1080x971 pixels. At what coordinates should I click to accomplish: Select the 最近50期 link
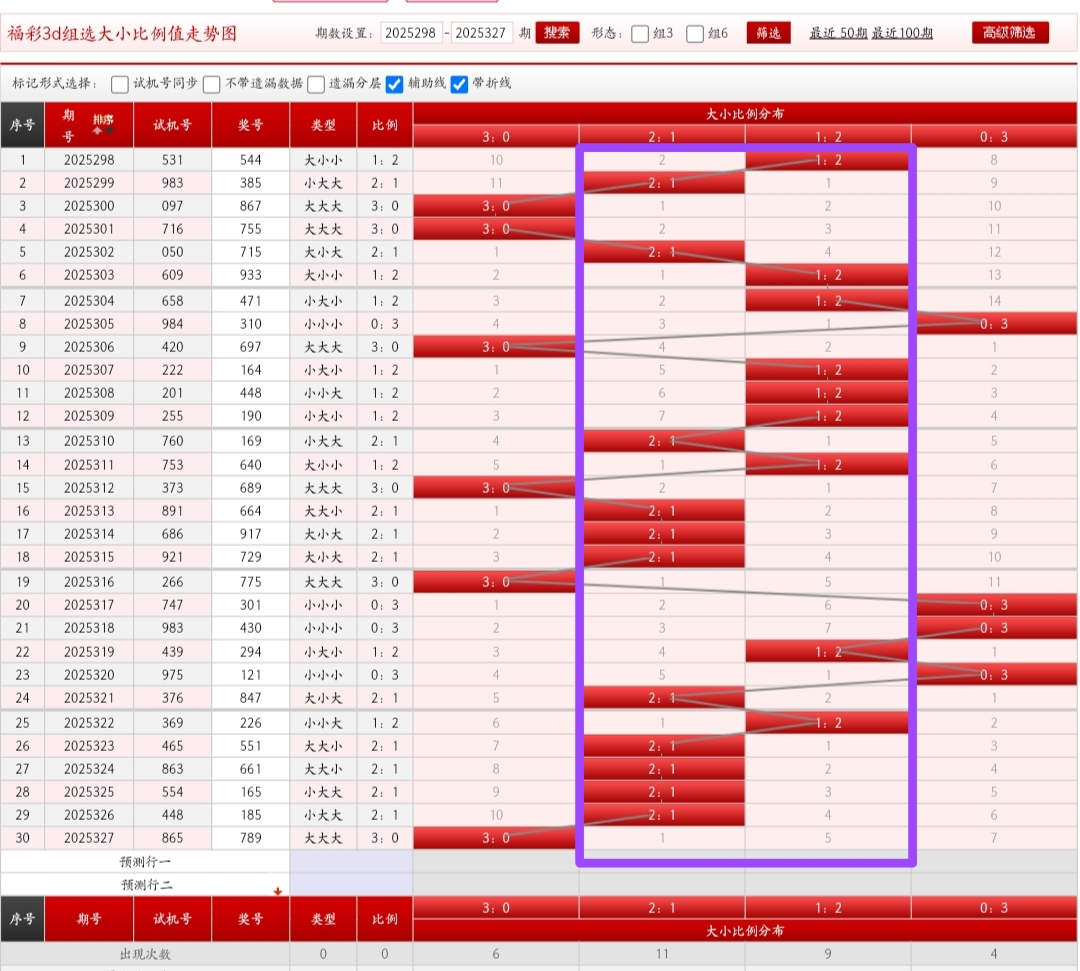[838, 33]
